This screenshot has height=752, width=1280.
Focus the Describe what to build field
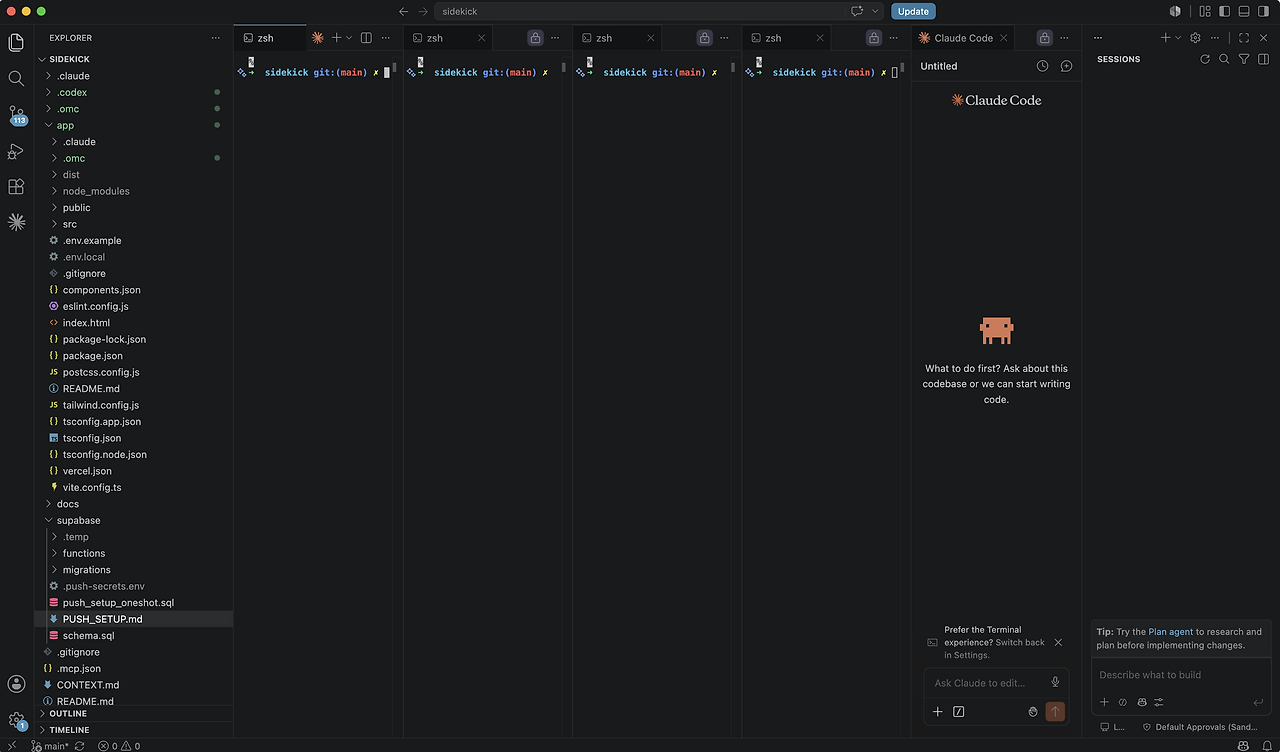click(x=1180, y=675)
